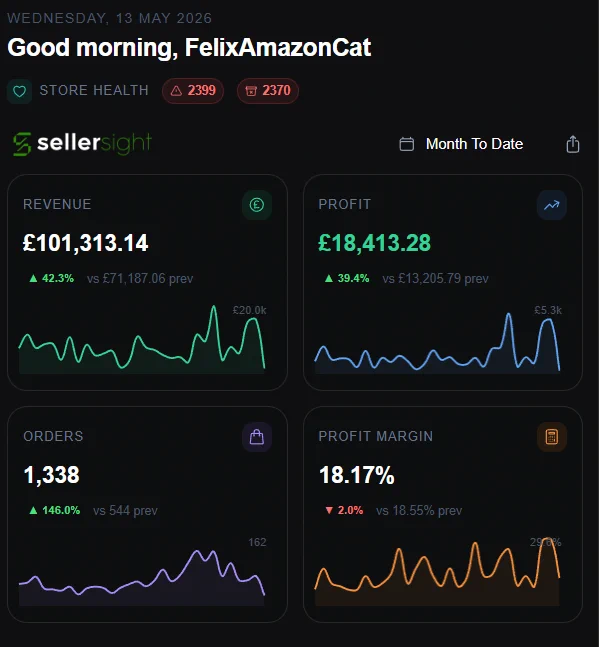The width and height of the screenshot is (599, 647).
Task: Click the calendar icon beside Month To Date
Action: (x=407, y=144)
